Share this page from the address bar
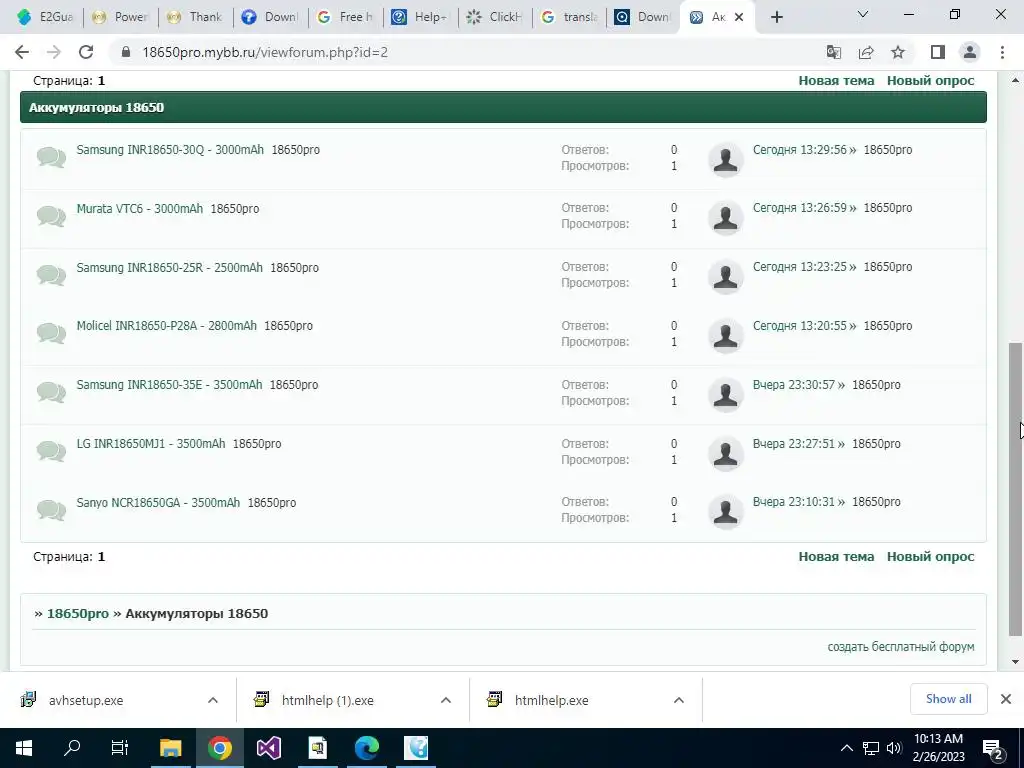 (x=866, y=52)
